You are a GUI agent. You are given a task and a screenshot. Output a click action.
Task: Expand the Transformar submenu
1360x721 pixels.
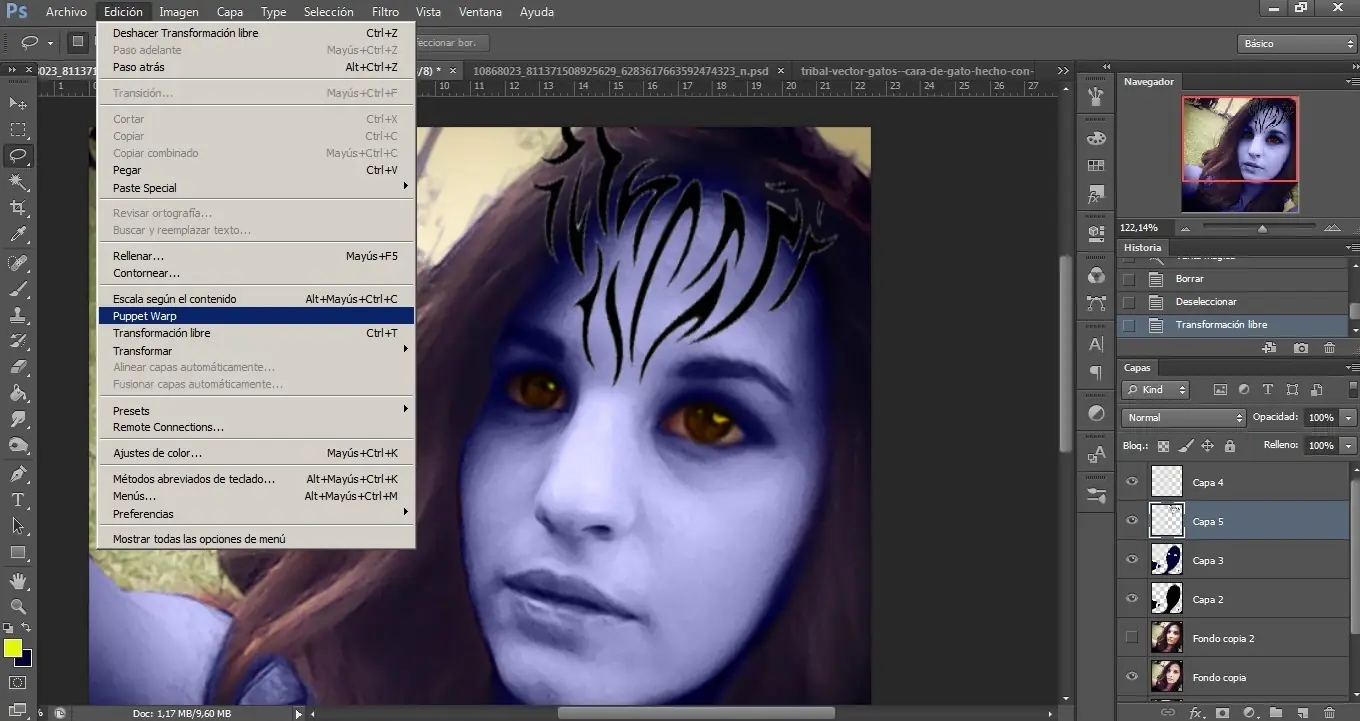(x=256, y=351)
